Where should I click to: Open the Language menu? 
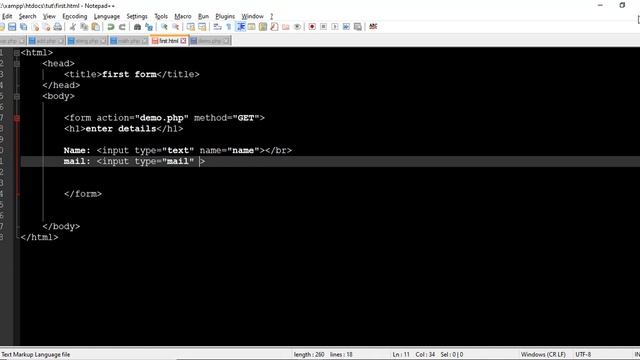(x=107, y=16)
